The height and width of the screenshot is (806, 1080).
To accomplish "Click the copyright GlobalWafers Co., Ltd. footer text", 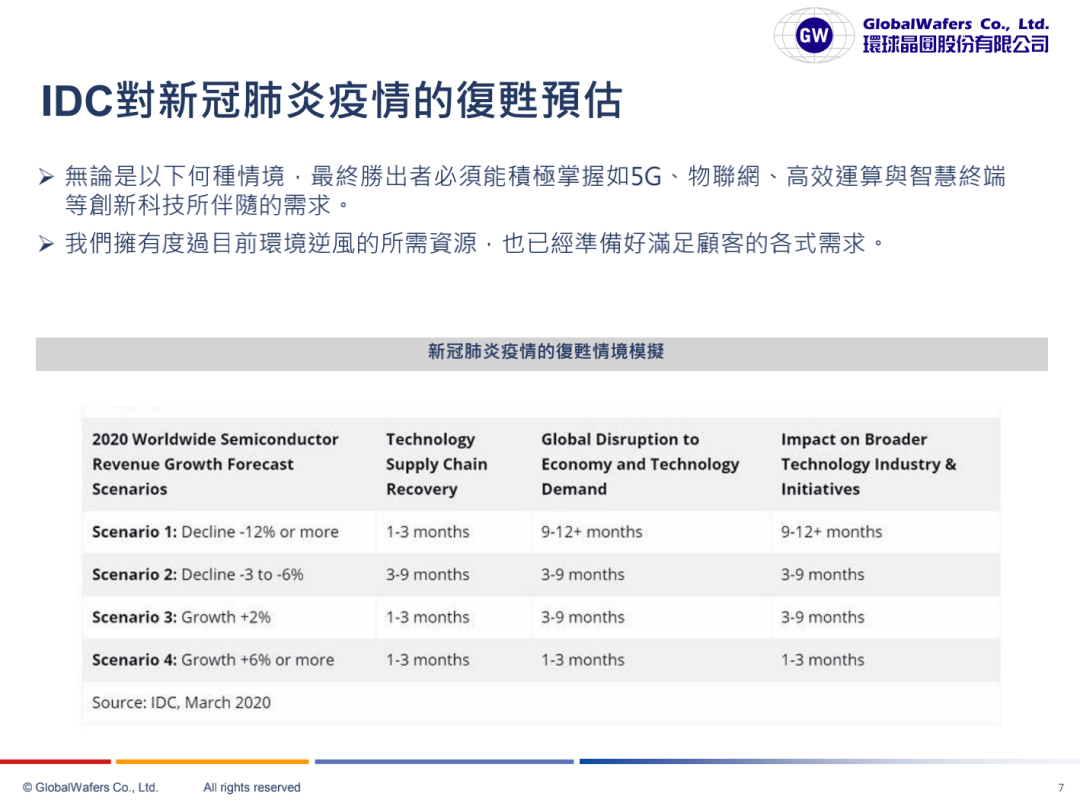I will [x=90, y=787].
